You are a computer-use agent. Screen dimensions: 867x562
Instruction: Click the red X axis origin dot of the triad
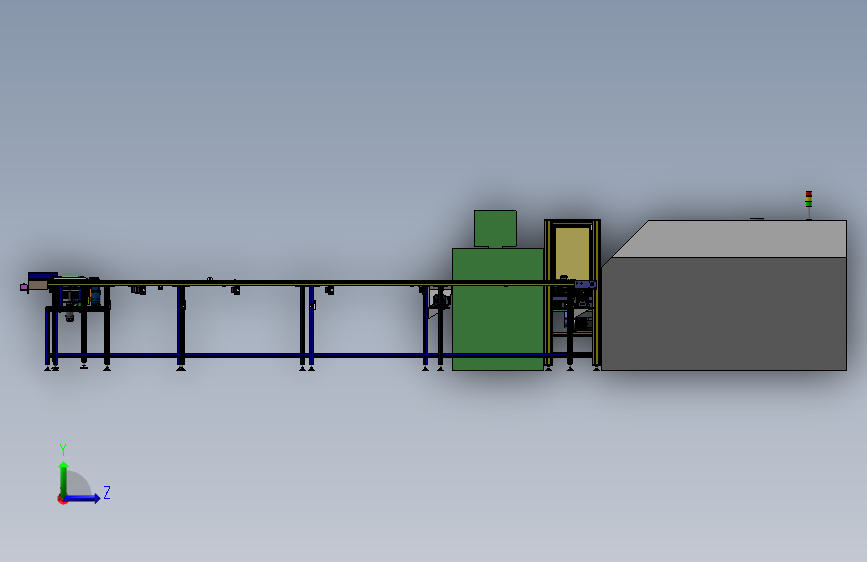click(62, 499)
